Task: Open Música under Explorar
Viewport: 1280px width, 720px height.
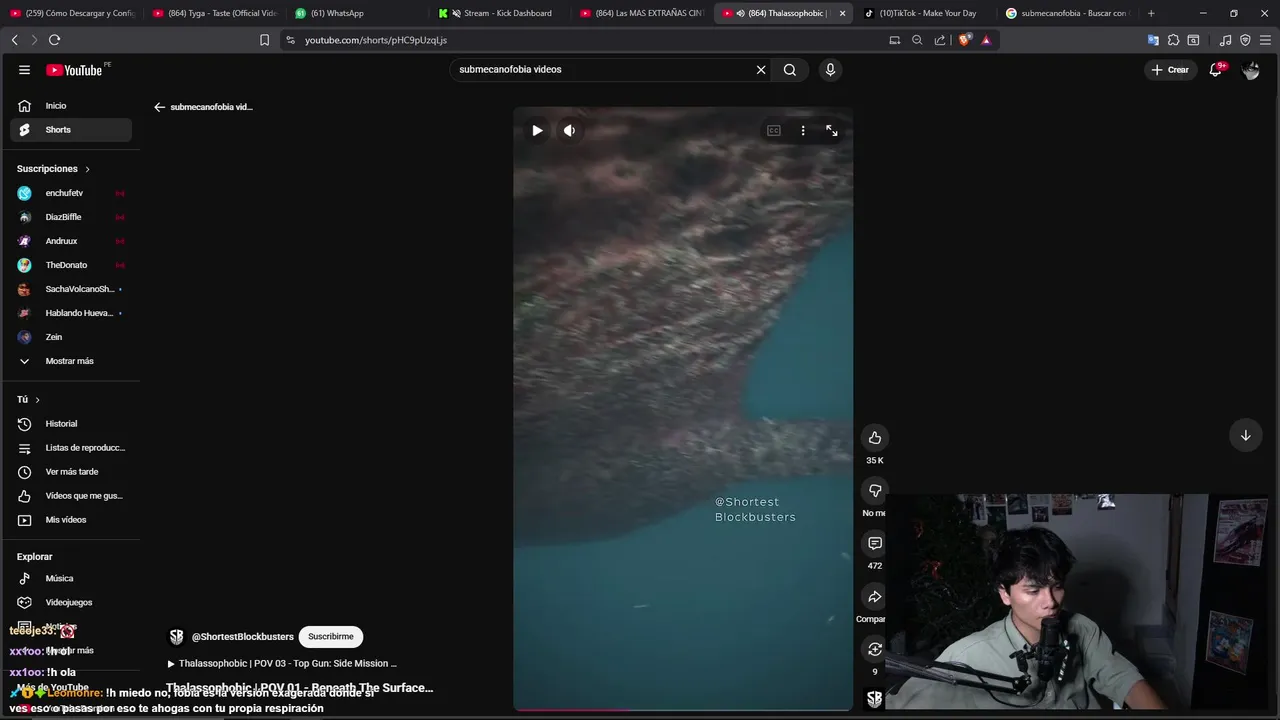Action: pyautogui.click(x=71, y=579)
